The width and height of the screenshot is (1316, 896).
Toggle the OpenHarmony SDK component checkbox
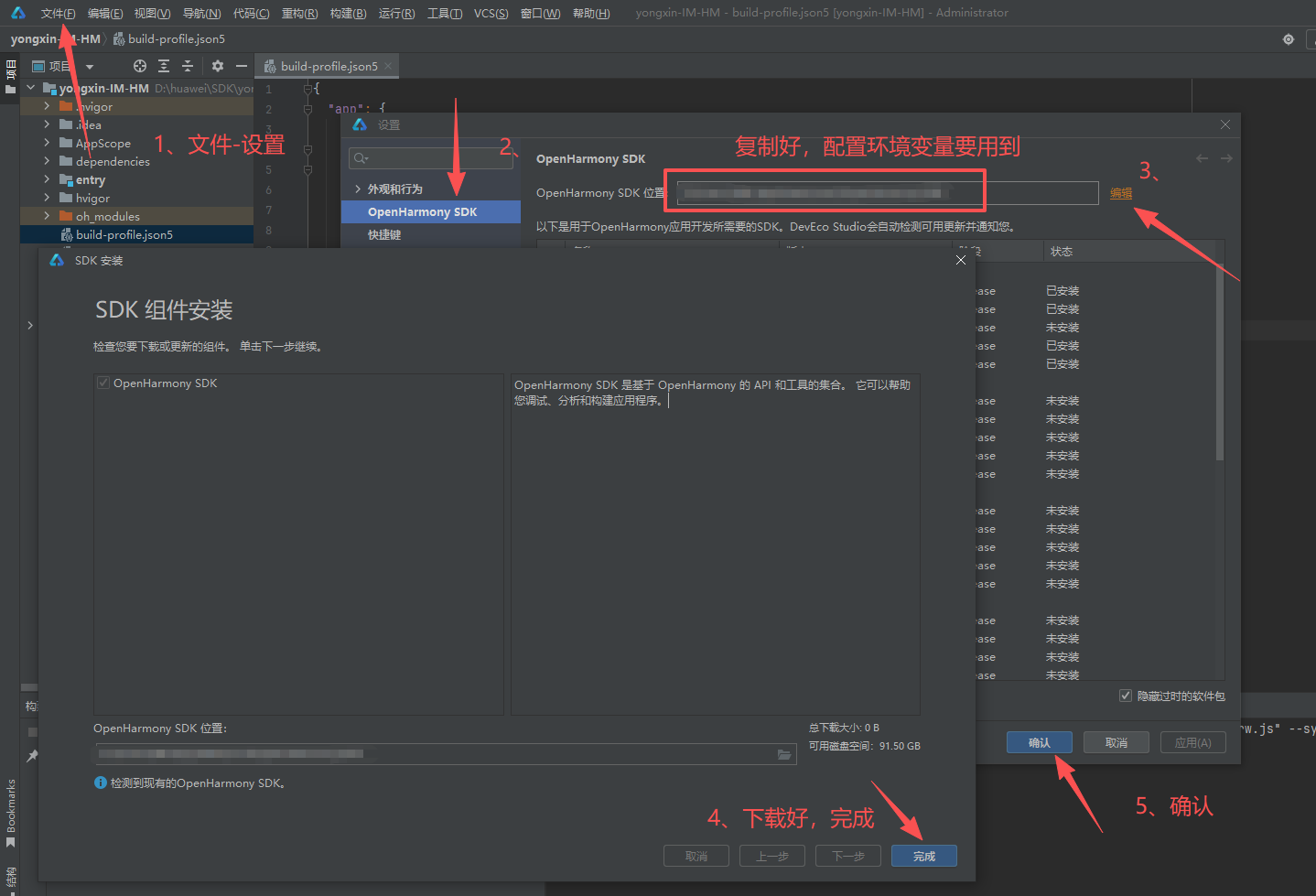[103, 383]
